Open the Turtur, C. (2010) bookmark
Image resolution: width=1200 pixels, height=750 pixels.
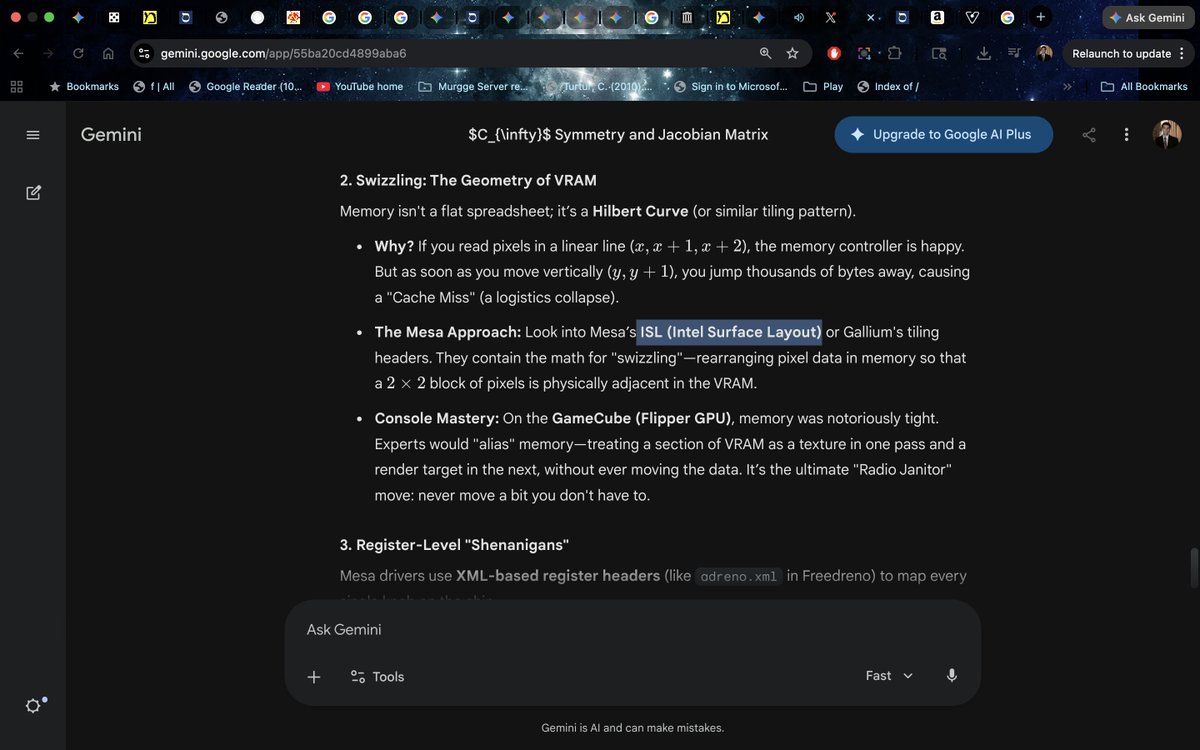pos(600,87)
